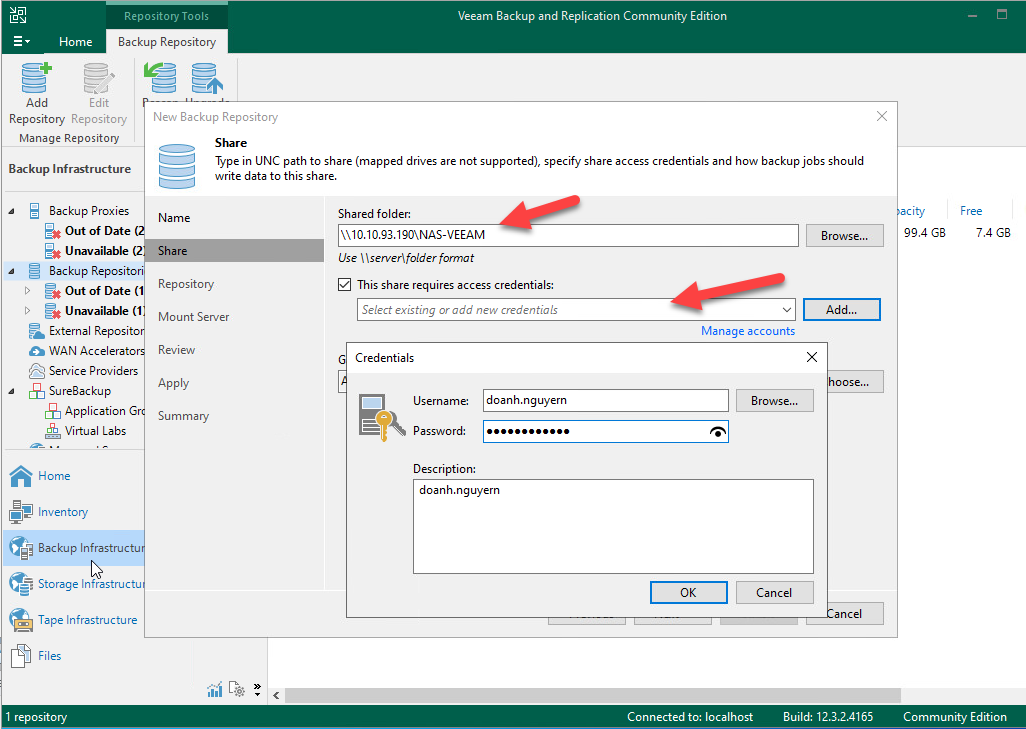Screen dimensions: 1026x729
Task: Open the main hamburger menu
Action: (21, 42)
